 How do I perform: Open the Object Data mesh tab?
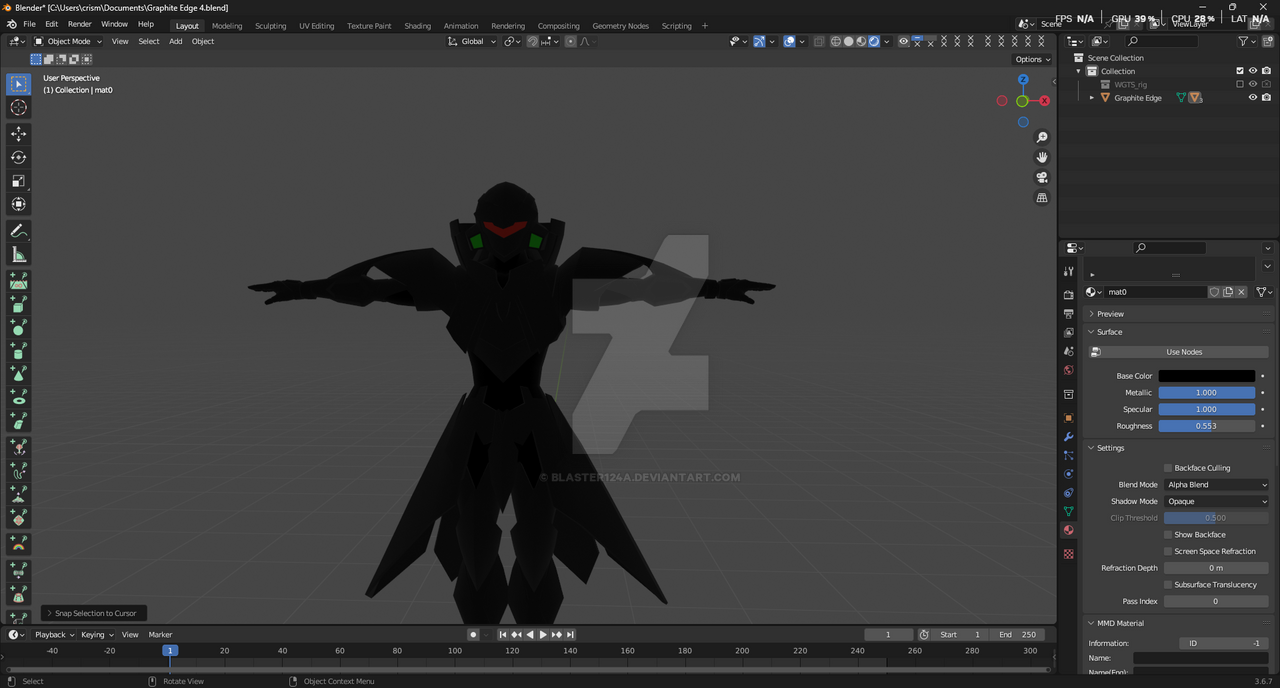click(1069, 511)
